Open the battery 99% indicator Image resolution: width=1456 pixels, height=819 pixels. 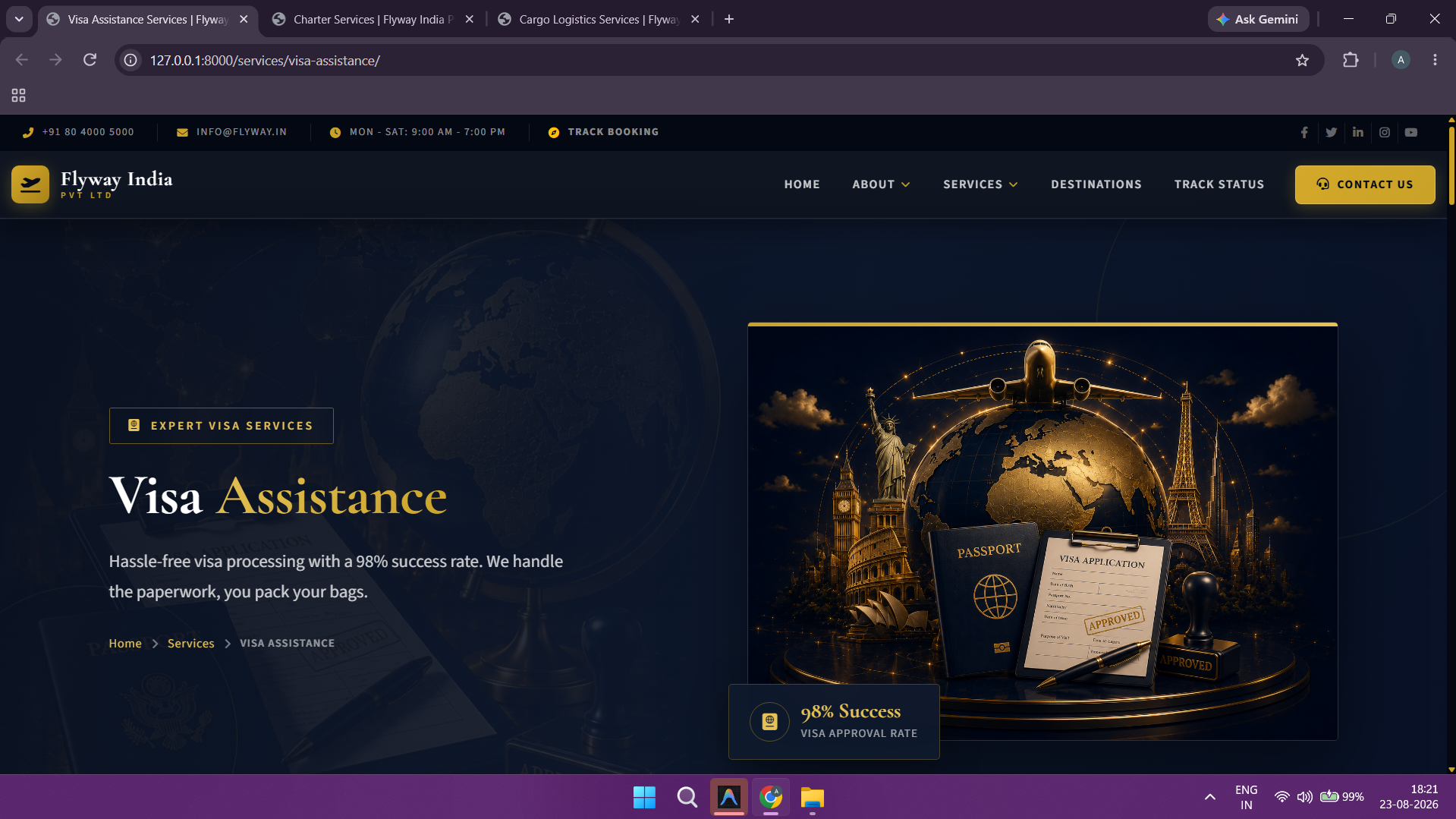tap(1341, 797)
